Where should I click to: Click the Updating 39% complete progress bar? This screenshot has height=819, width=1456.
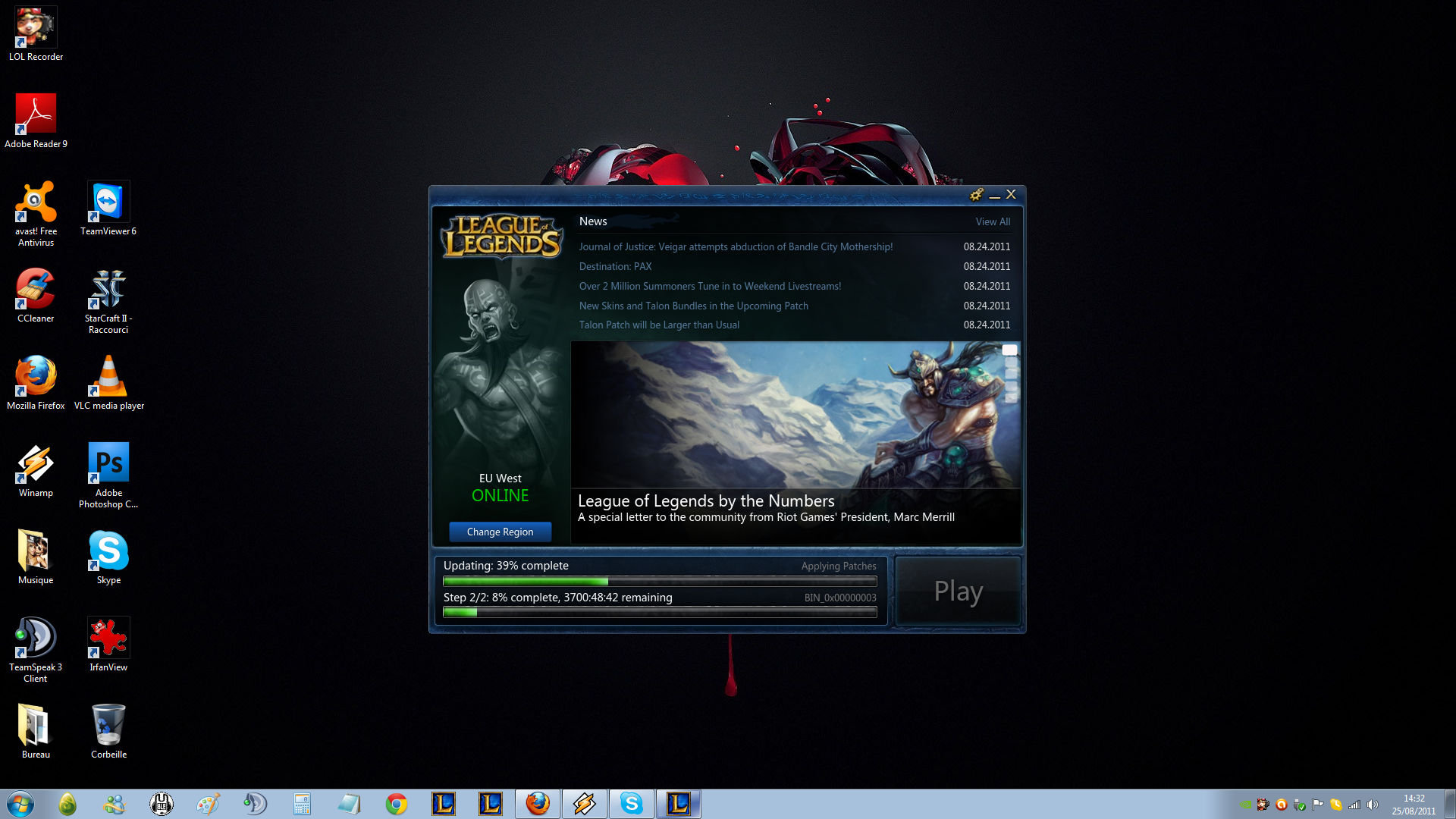pos(660,582)
